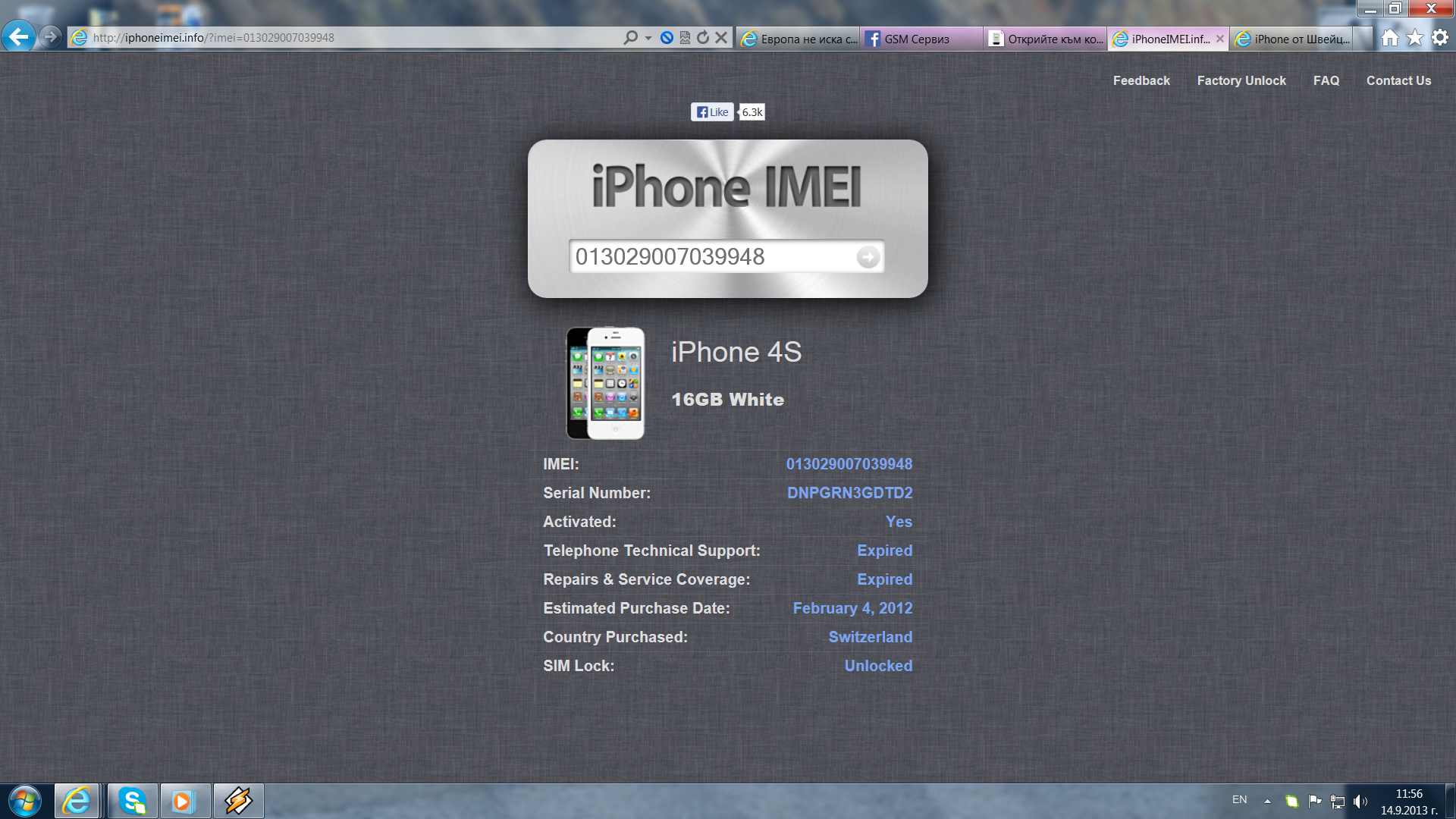Click the search magnifier in address bar

coord(630,37)
